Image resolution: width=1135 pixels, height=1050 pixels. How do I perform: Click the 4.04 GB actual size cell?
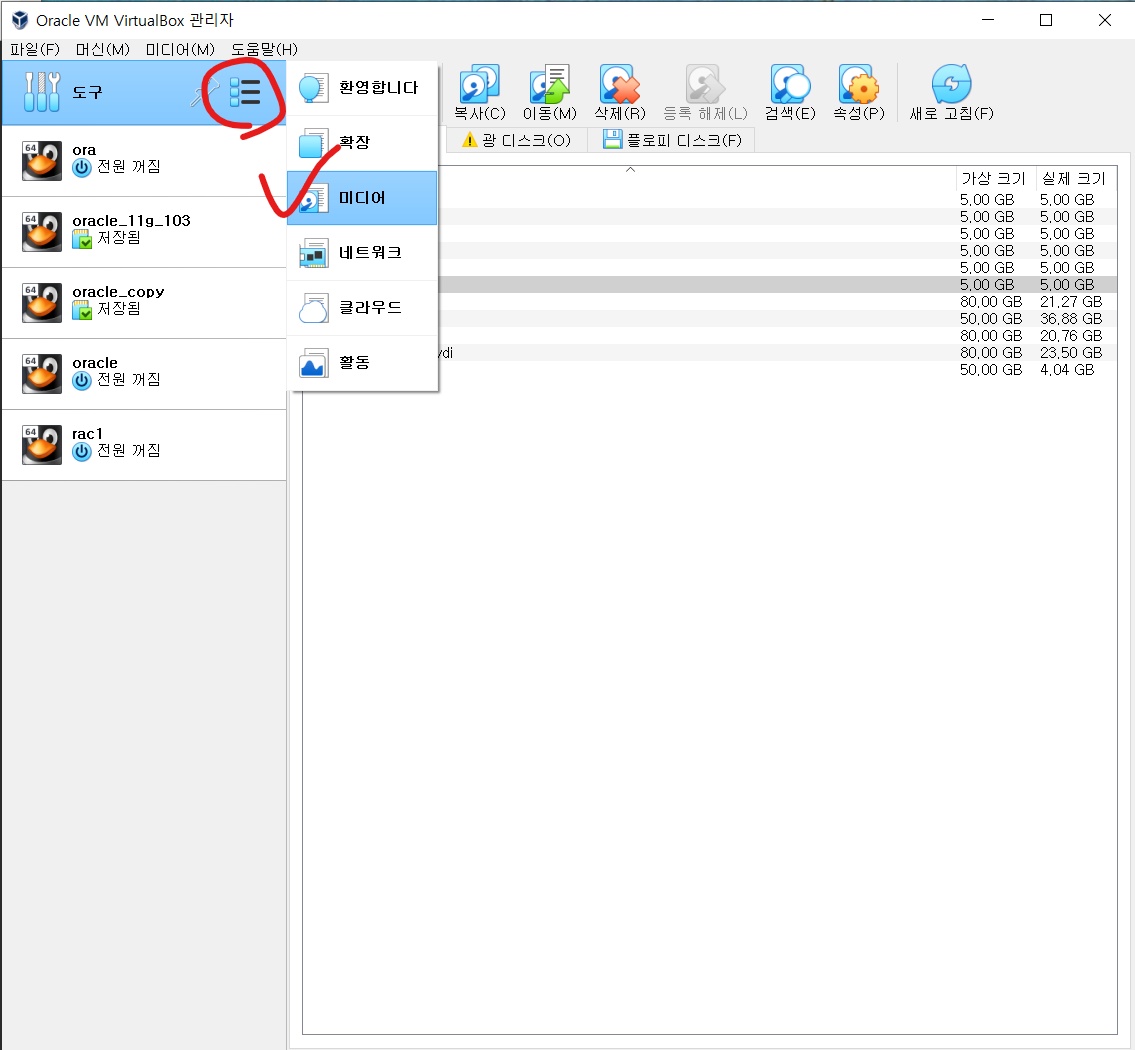[1067, 370]
